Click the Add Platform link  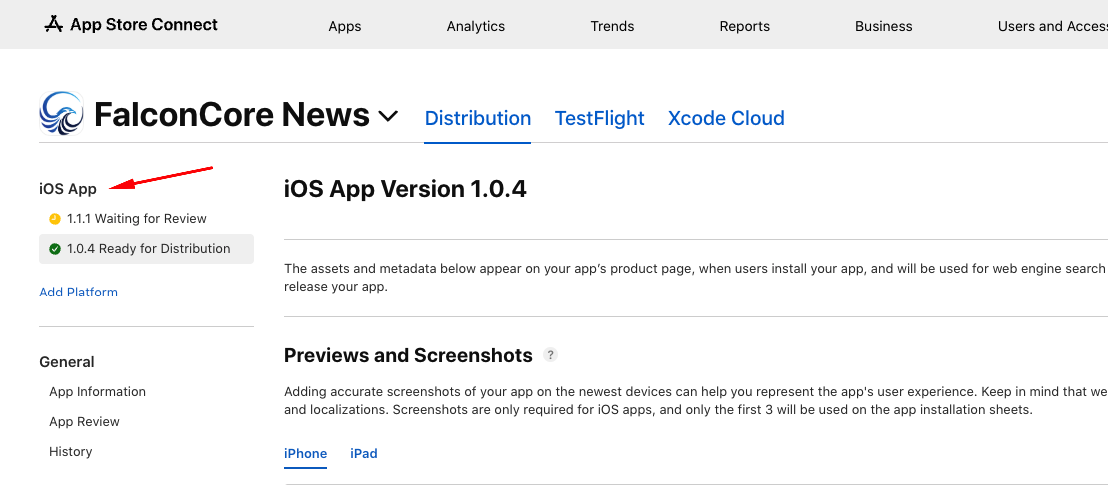tap(78, 292)
